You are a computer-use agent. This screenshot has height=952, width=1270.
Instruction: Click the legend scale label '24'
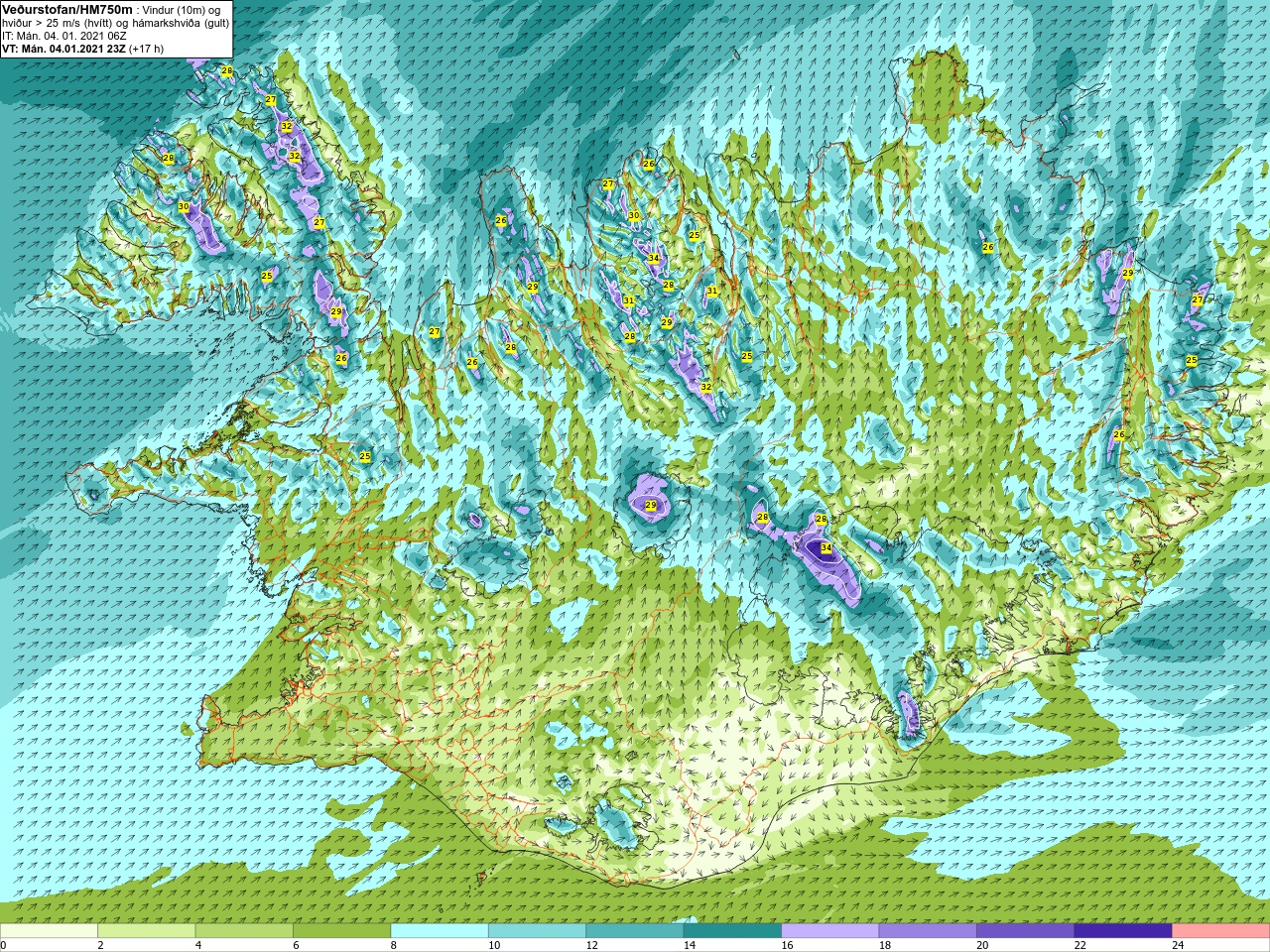coord(1178,945)
